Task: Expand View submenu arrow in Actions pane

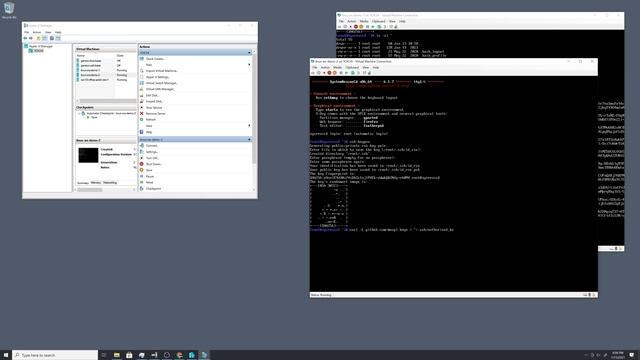Action: point(249,126)
